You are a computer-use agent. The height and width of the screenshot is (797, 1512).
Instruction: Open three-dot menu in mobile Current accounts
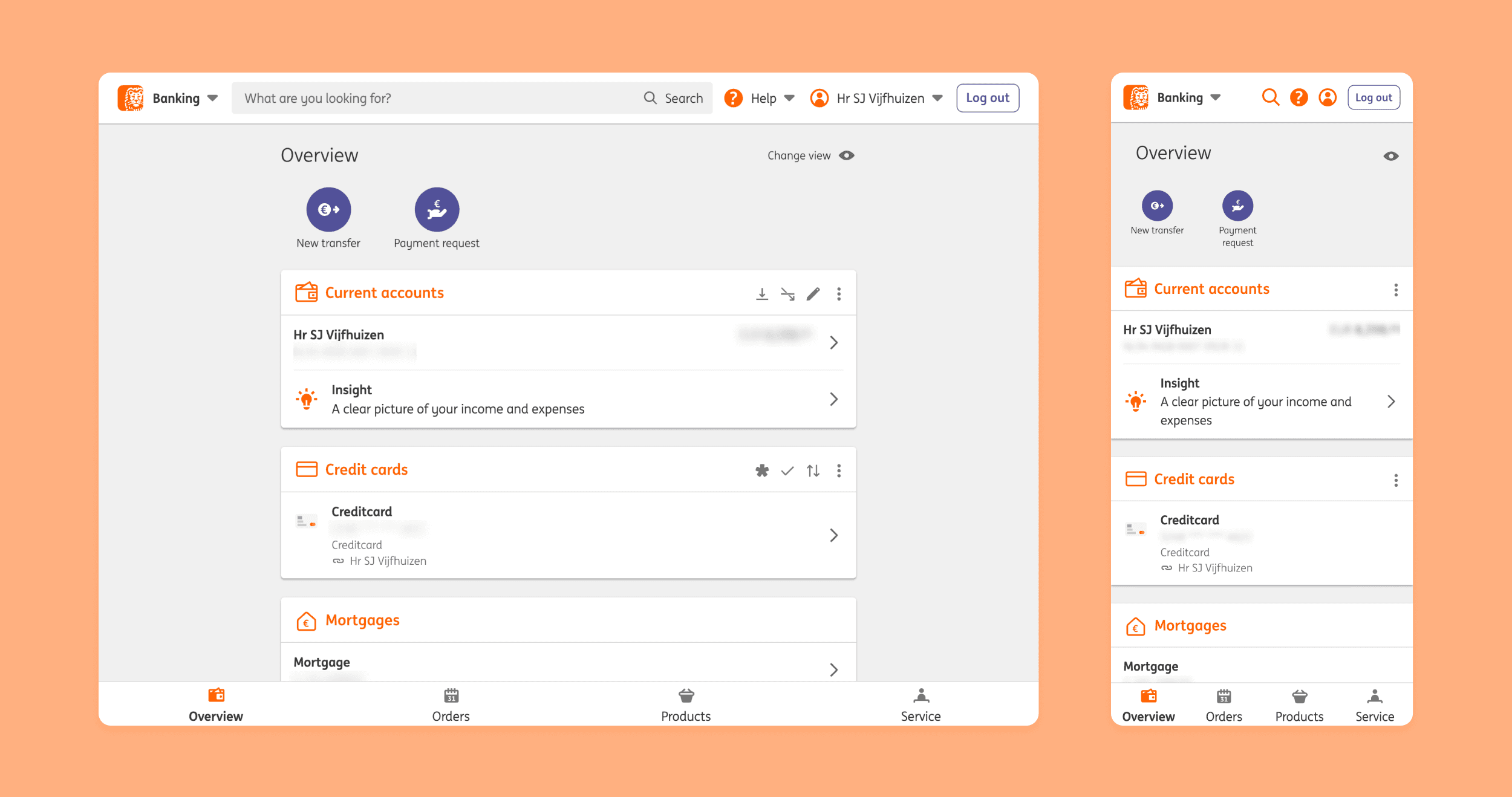tap(1396, 290)
